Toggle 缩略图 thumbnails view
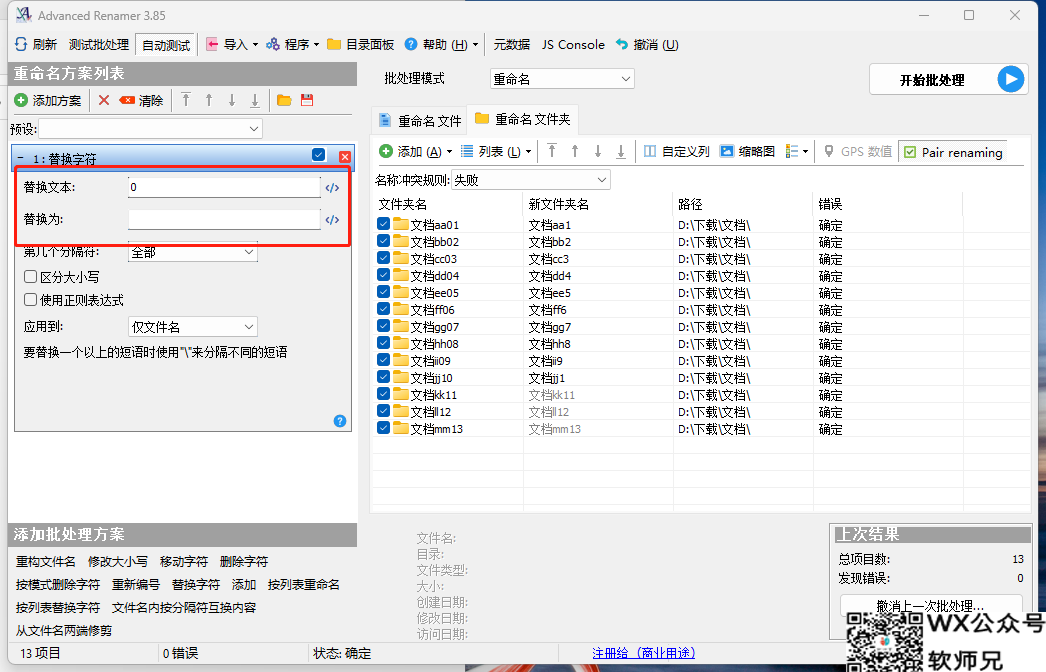 pos(747,151)
